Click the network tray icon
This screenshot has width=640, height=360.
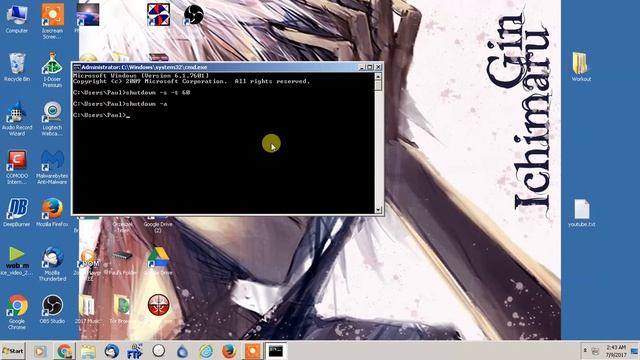tap(596, 351)
